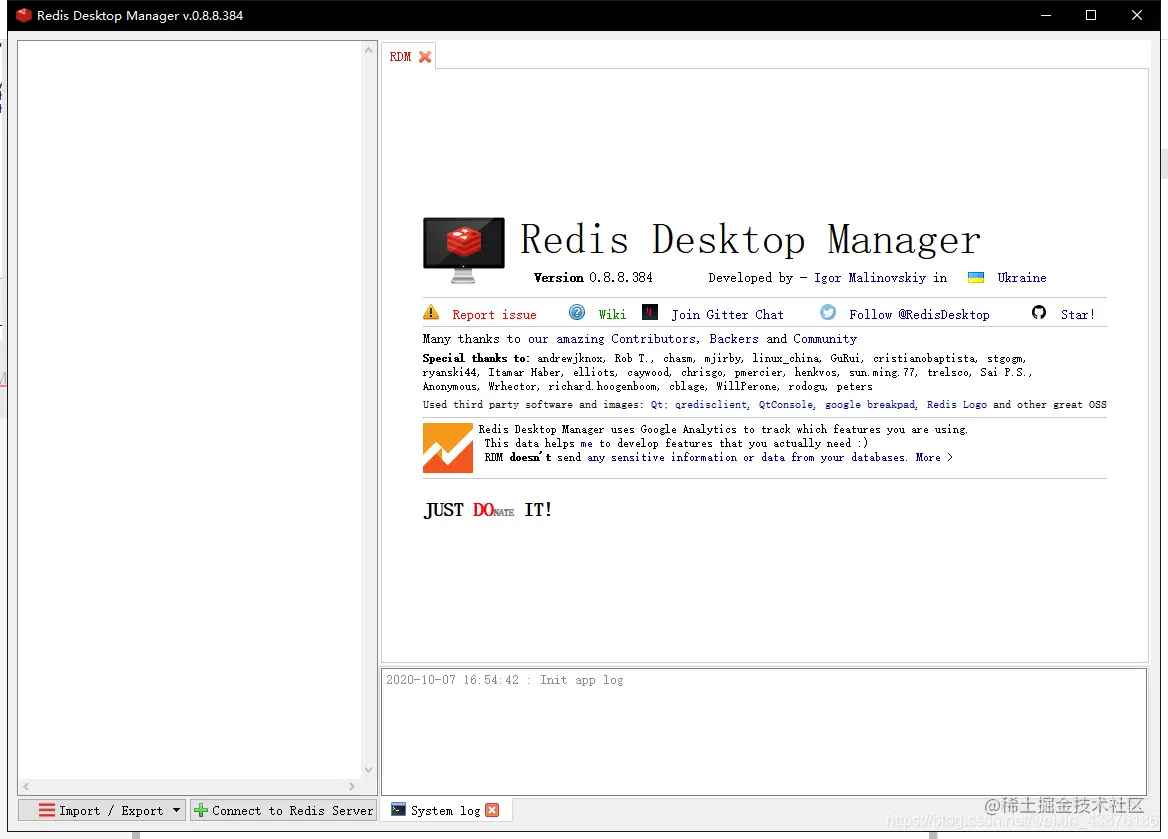Open the Ukraine link

1021,278
